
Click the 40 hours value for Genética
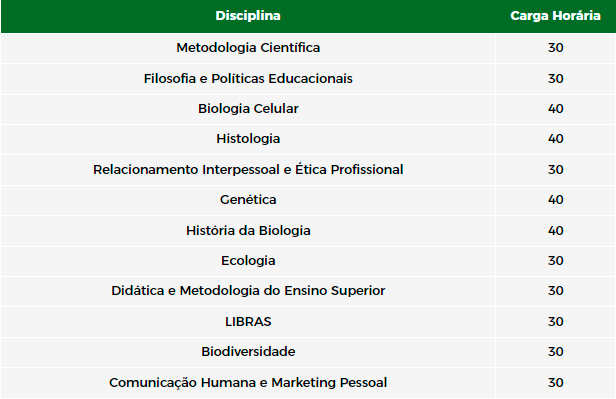pyautogui.click(x=556, y=200)
